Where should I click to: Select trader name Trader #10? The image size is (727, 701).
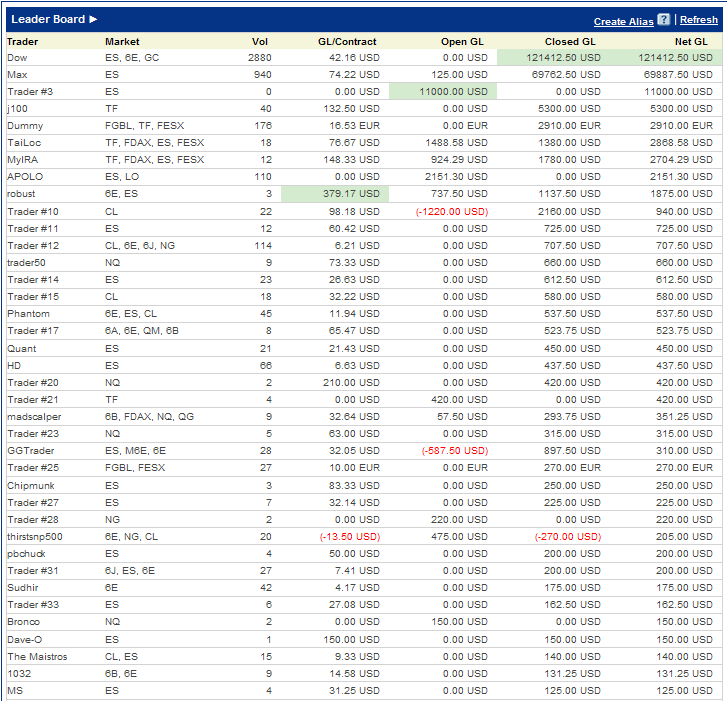33,212
